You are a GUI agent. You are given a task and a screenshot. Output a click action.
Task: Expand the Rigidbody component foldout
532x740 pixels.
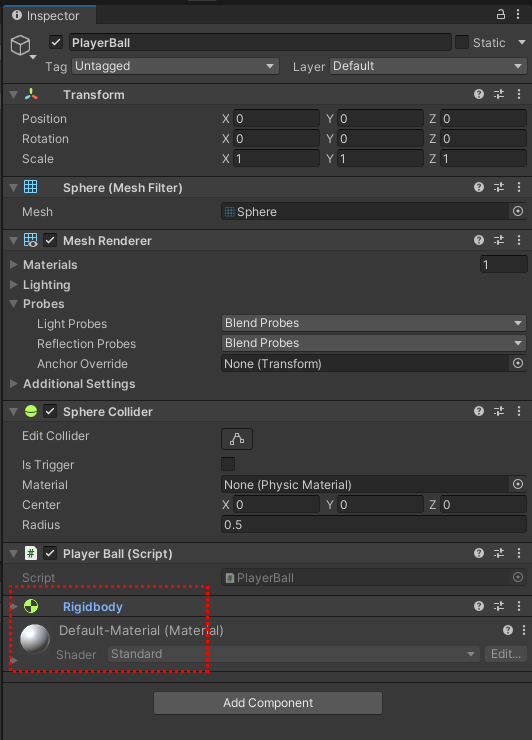14,606
